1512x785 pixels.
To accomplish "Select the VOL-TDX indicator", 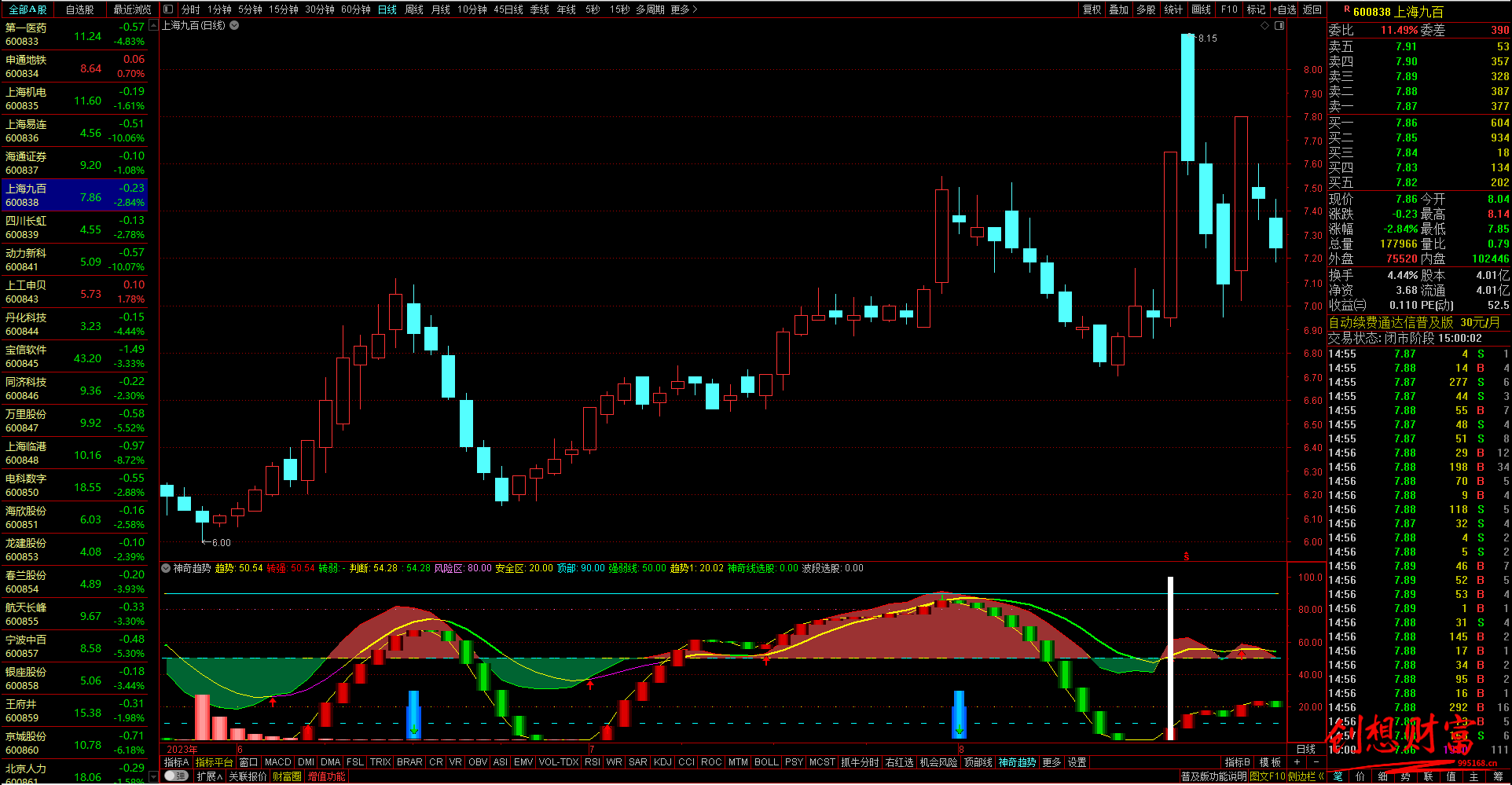I will click(558, 762).
